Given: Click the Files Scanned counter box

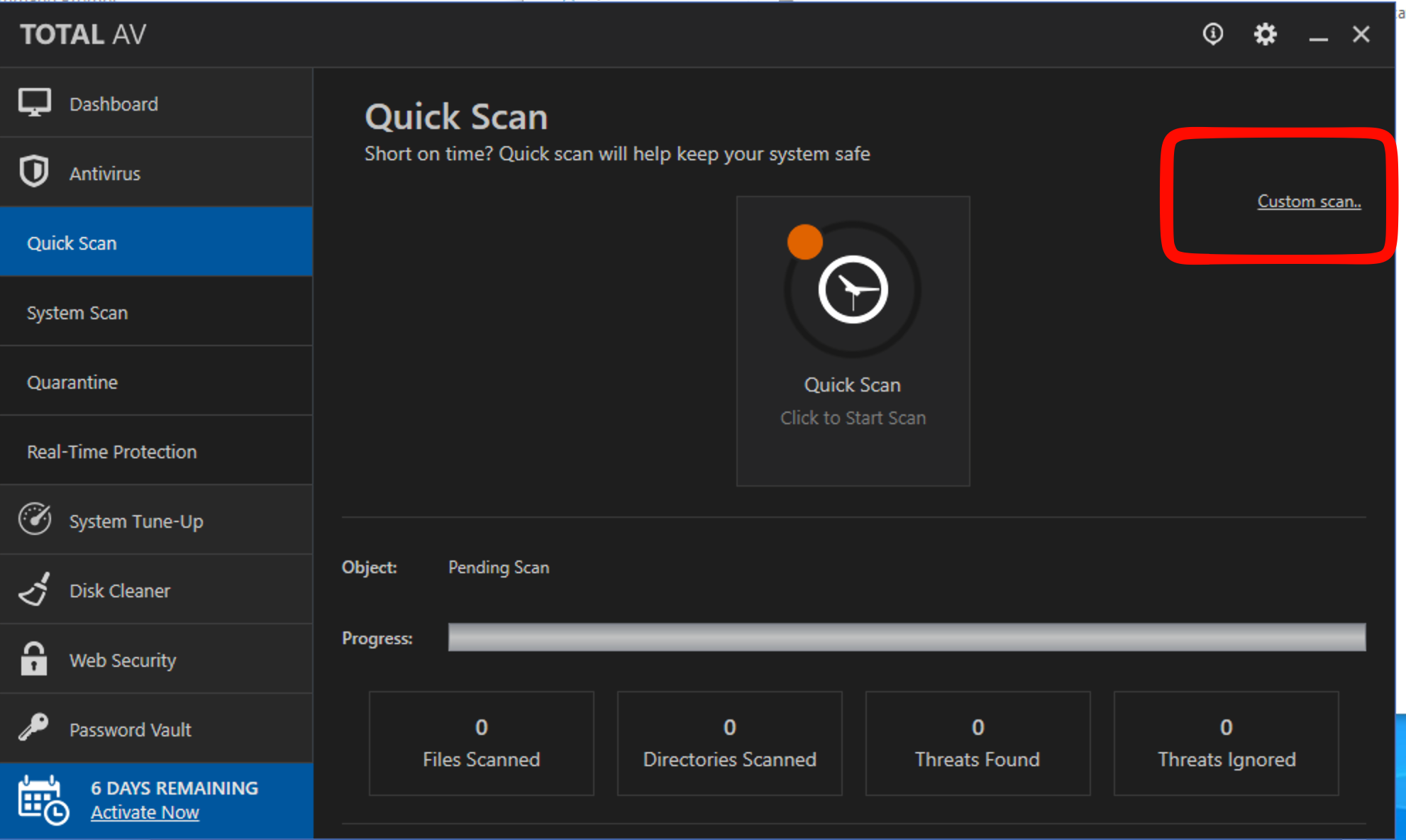Looking at the screenshot, I should pos(481,743).
